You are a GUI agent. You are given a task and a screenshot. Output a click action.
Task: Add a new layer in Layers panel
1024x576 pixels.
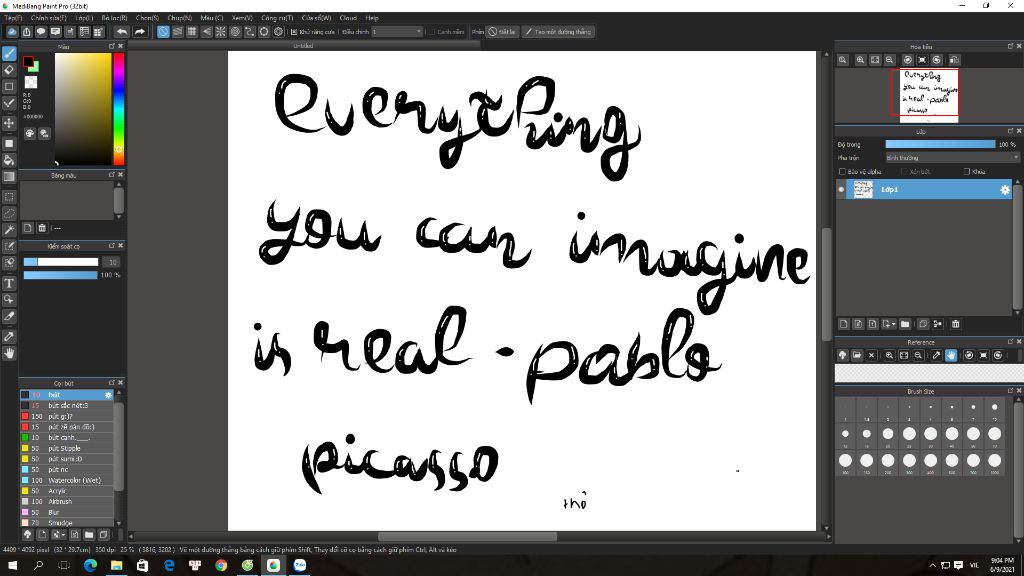(x=844, y=324)
